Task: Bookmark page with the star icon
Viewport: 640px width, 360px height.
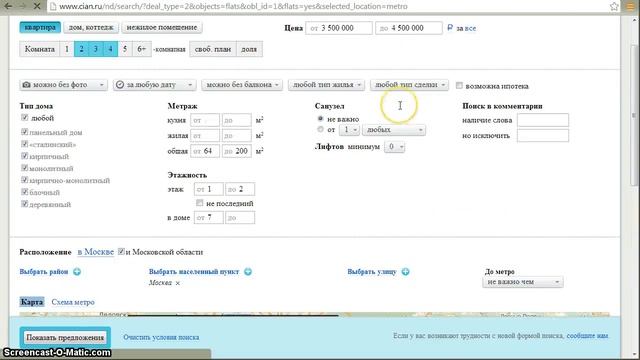Action: coord(614,6)
